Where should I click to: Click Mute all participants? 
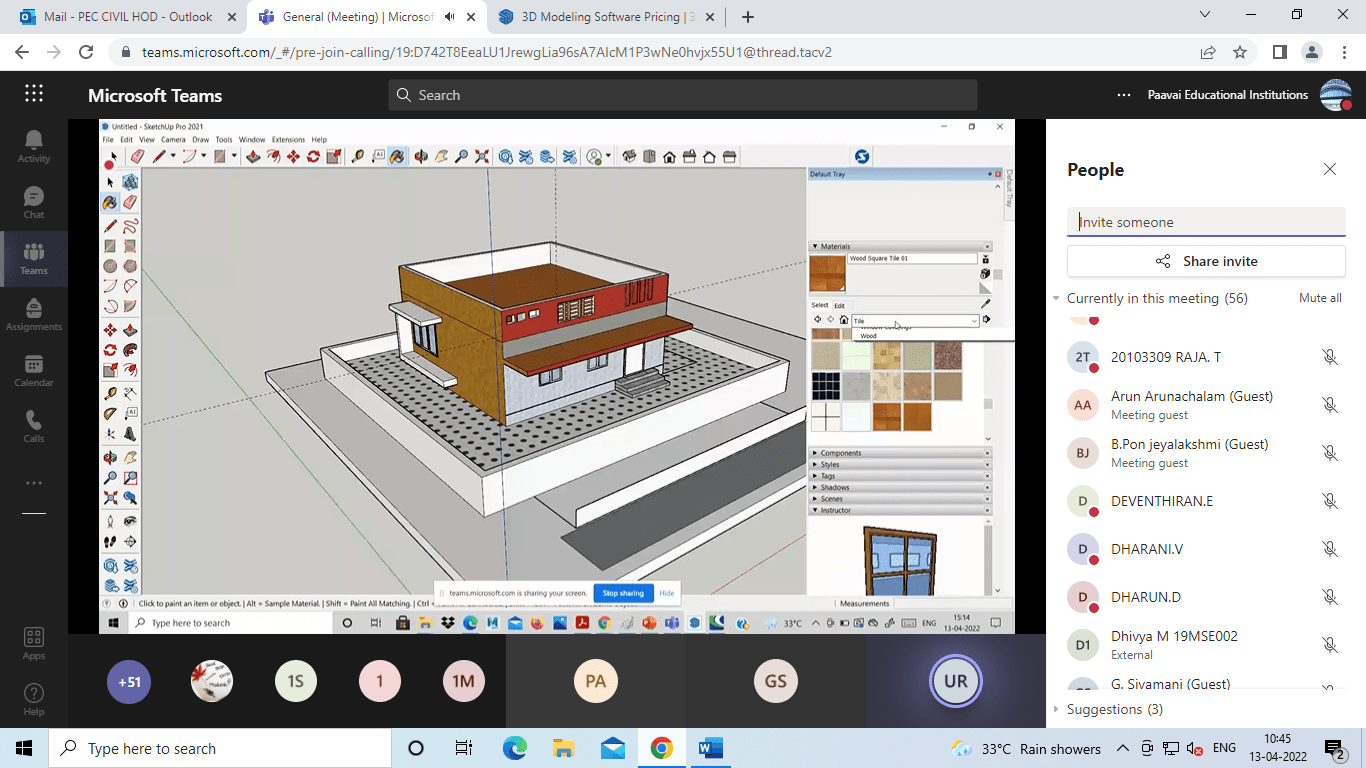[x=1319, y=298]
